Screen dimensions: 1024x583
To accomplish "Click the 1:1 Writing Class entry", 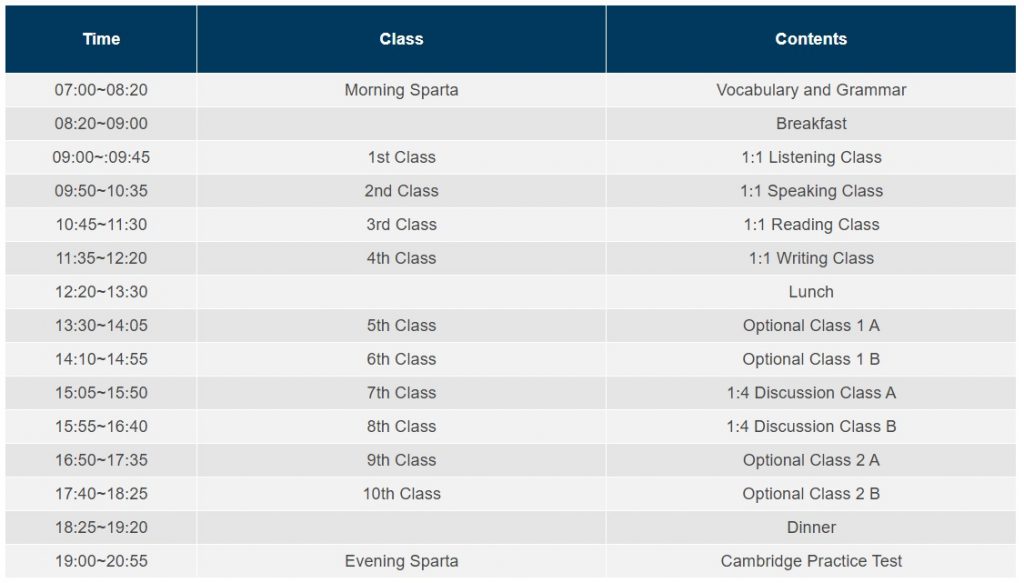I will tap(810, 258).
